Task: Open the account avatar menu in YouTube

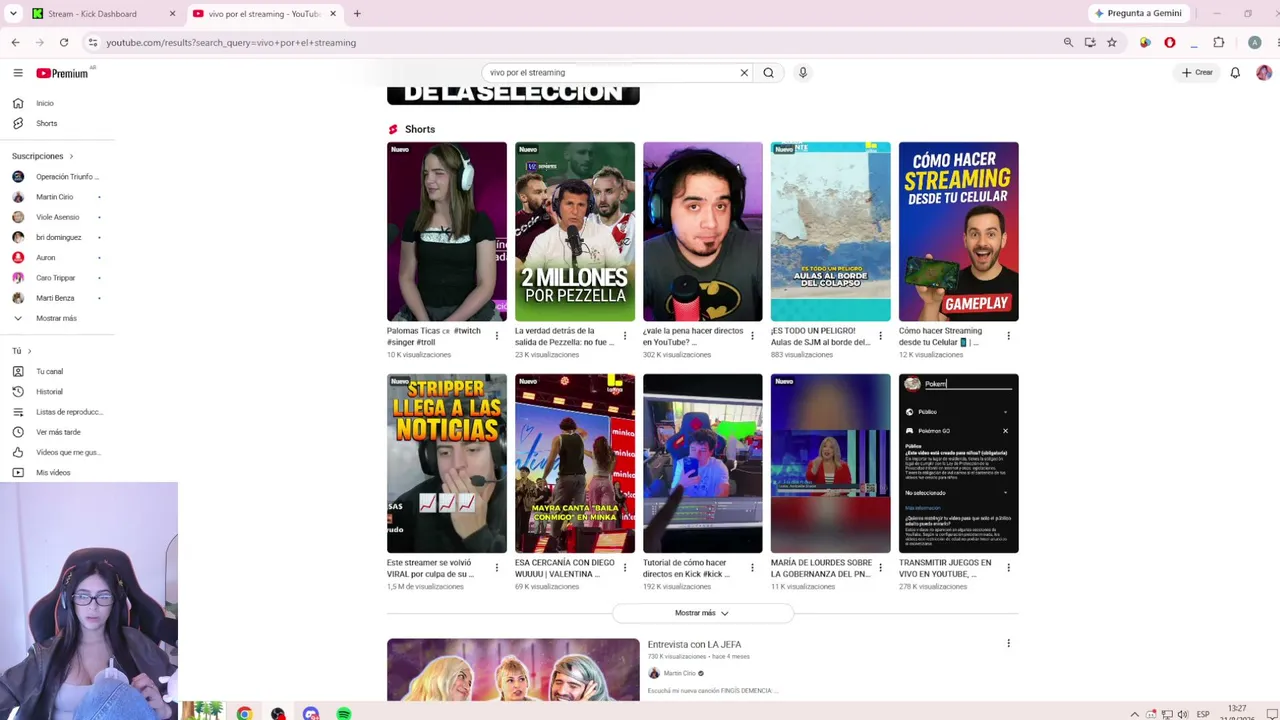Action: pos(1264,73)
